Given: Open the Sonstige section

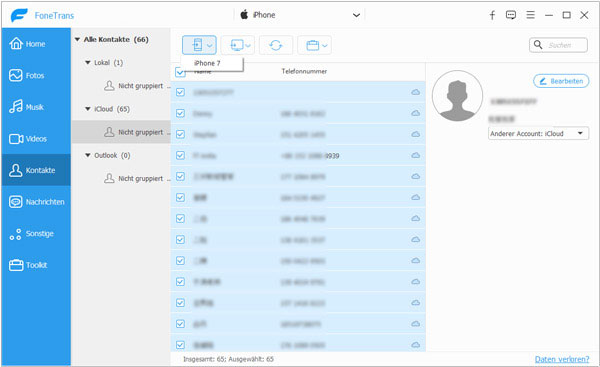Looking at the screenshot, I should pyautogui.click(x=36, y=233).
